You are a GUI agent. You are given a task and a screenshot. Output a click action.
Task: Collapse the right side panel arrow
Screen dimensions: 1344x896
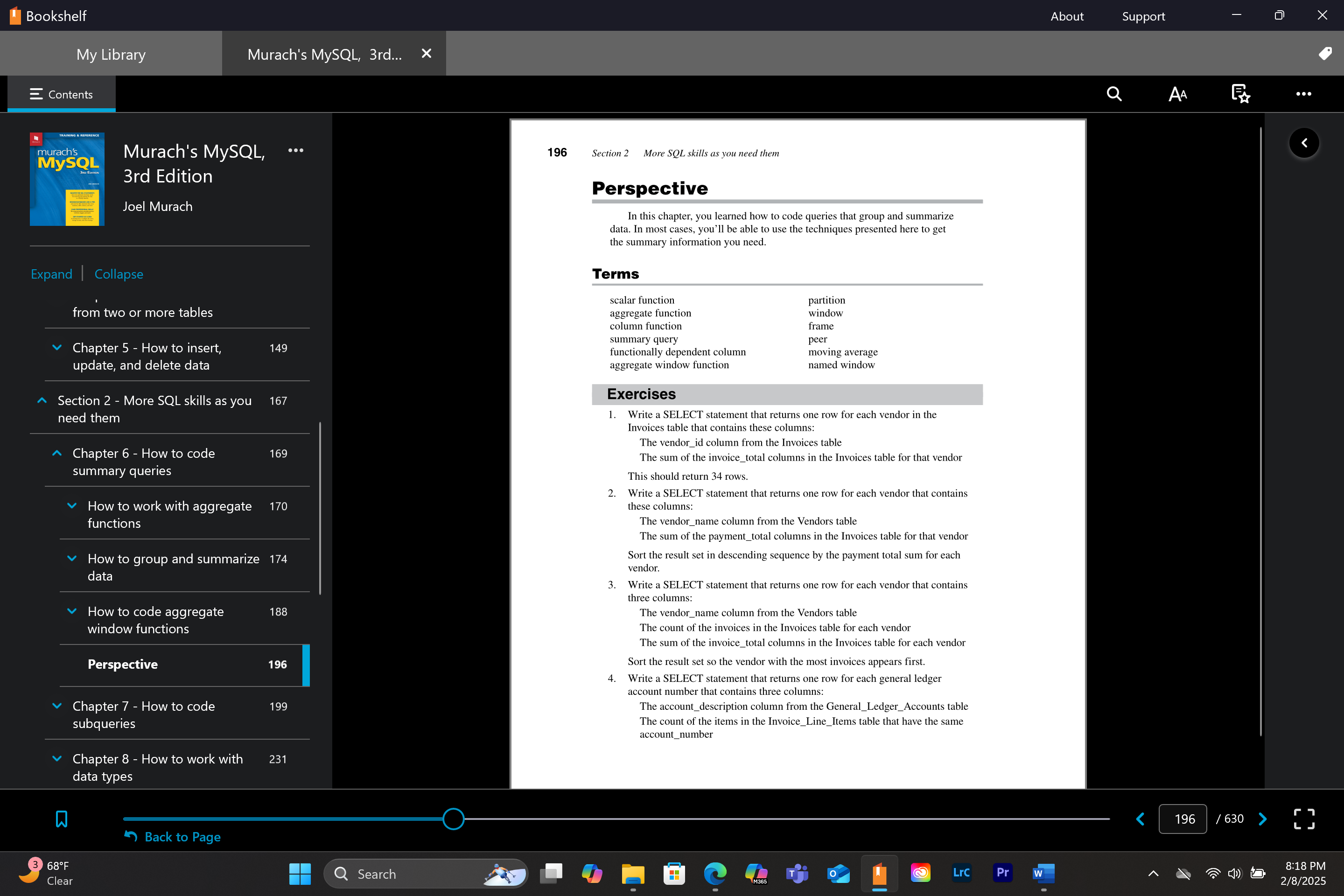point(1304,143)
